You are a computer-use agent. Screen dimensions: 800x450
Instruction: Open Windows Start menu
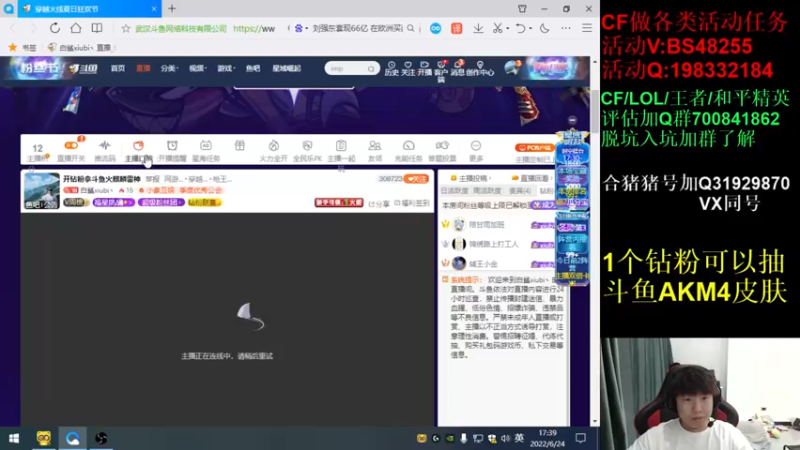(14, 438)
